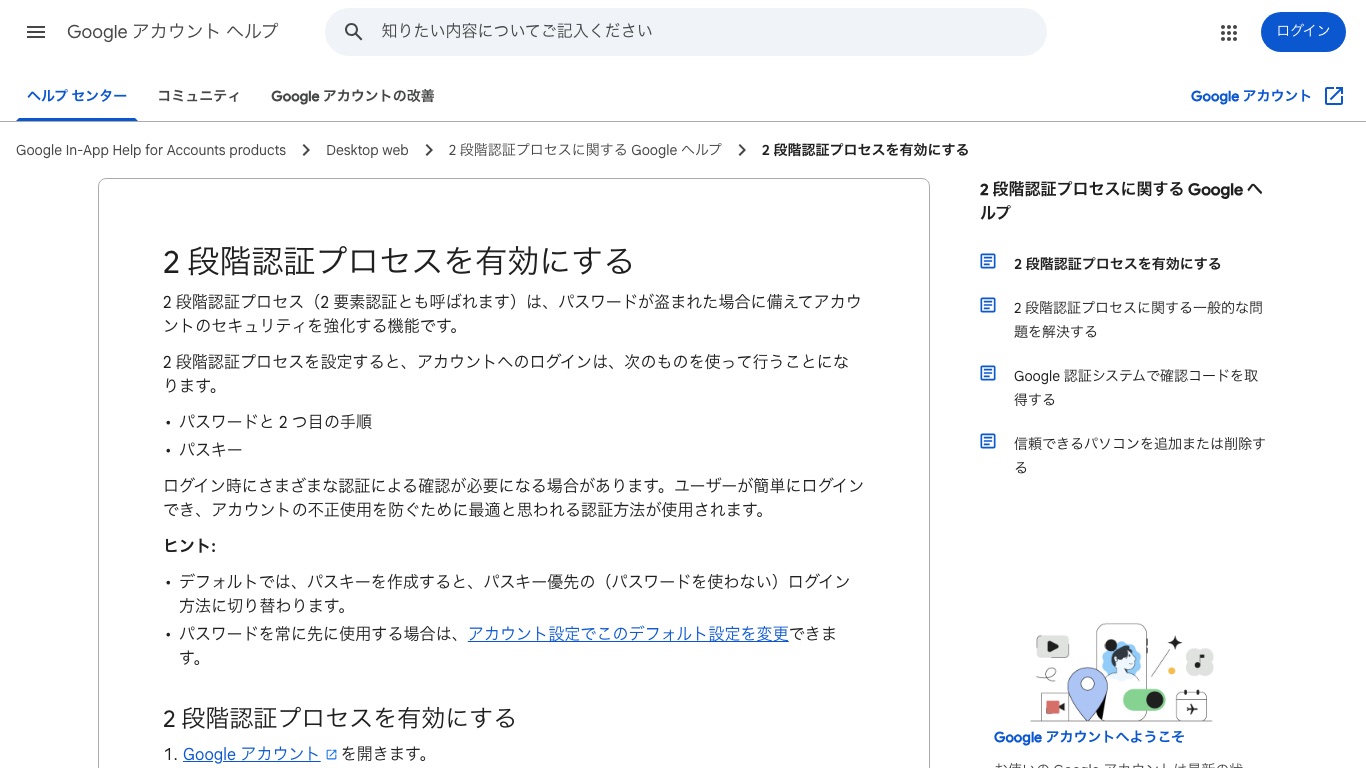This screenshot has height=768, width=1366.
Task: Click the breadcrumb chevron after Desktop web
Action: (429, 150)
